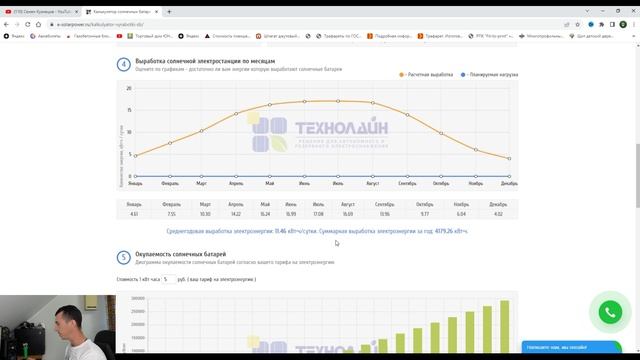Image resolution: width=640 pixels, height=360 pixels.
Task: Open the YouTube icon-only bookmark
Action: tap(119, 36)
